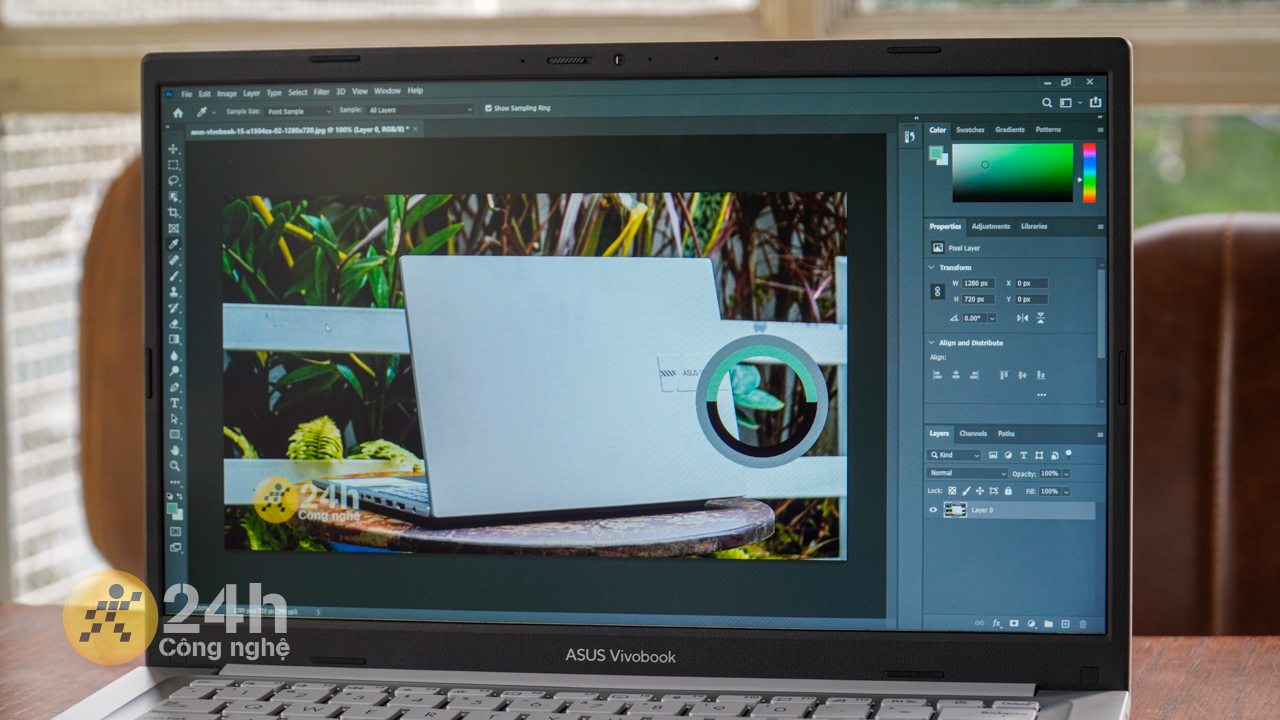Select the Pen tool
The width and height of the screenshot is (1280, 720).
(174, 387)
